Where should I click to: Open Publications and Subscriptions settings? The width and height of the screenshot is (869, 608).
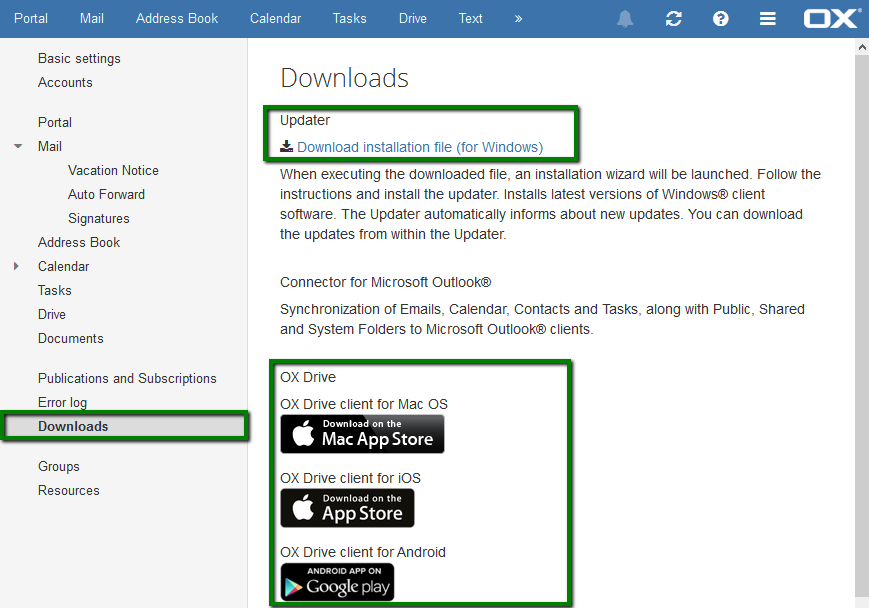127,378
